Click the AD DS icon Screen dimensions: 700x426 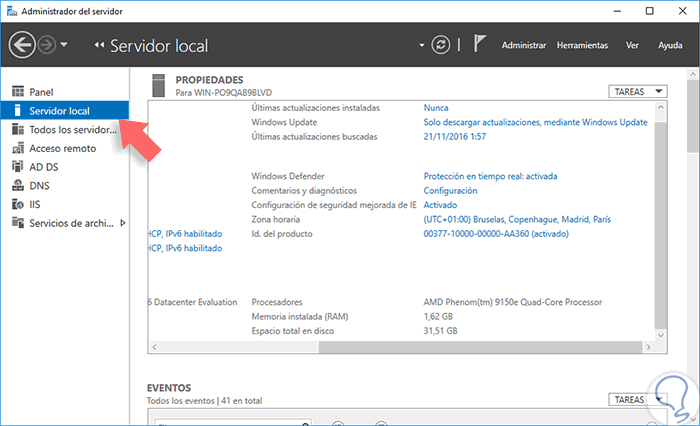(x=17, y=167)
